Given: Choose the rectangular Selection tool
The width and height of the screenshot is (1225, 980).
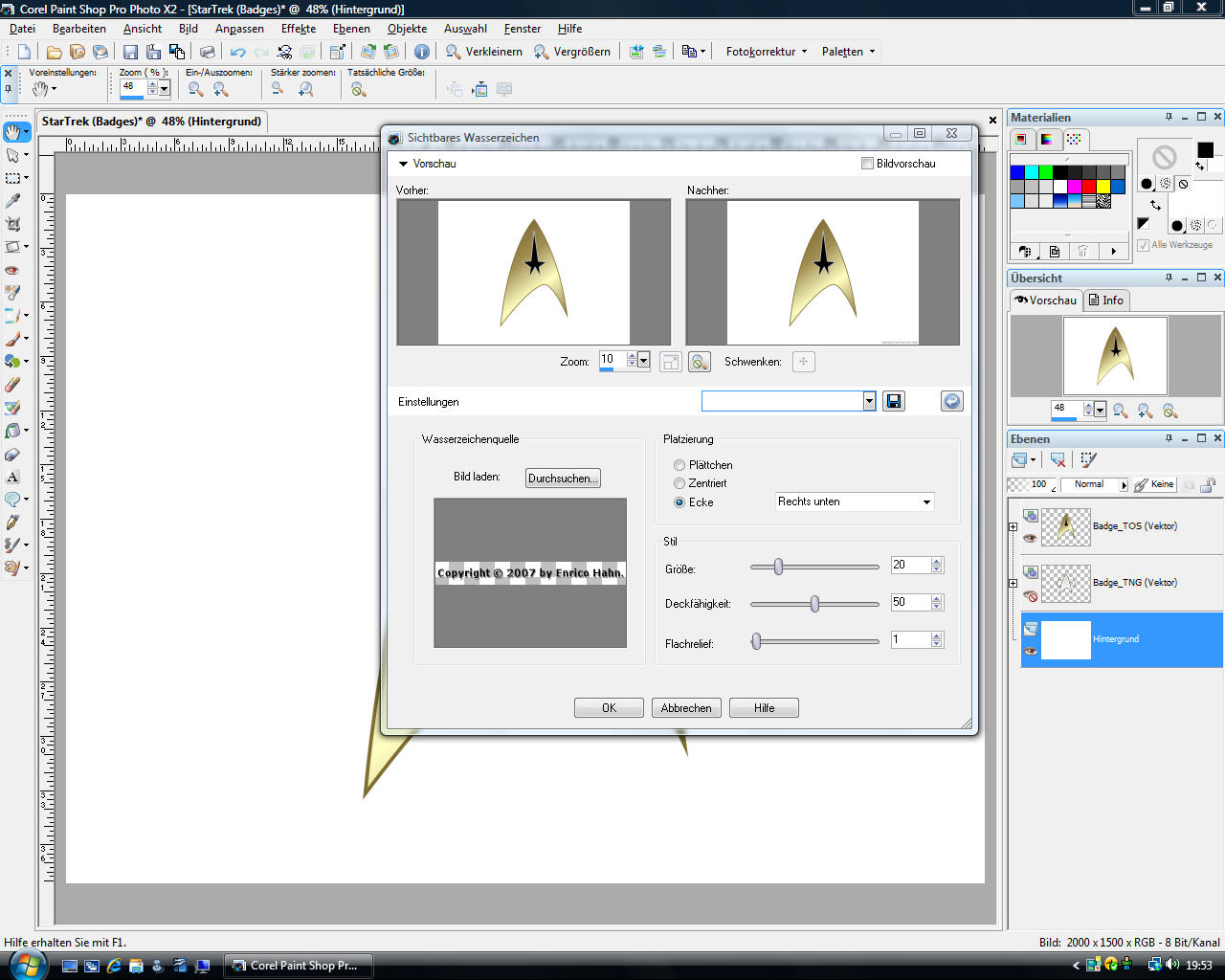Looking at the screenshot, I should (x=12, y=178).
